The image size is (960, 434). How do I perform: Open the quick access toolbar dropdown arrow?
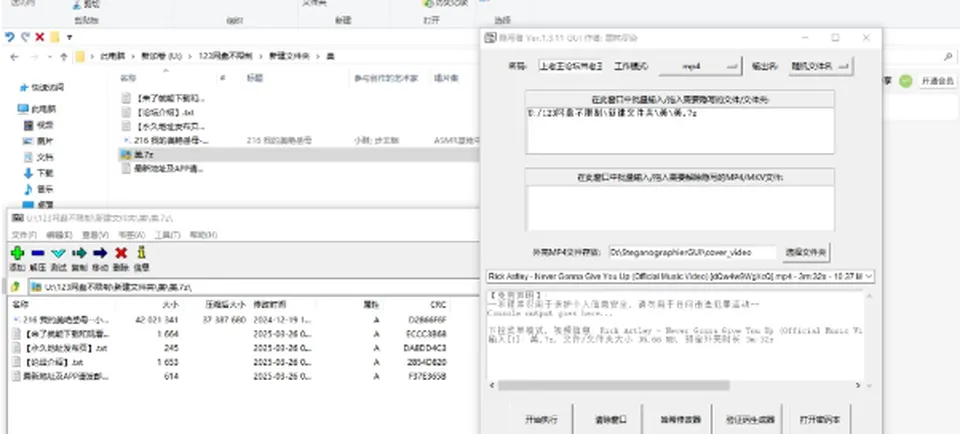[69, 37]
